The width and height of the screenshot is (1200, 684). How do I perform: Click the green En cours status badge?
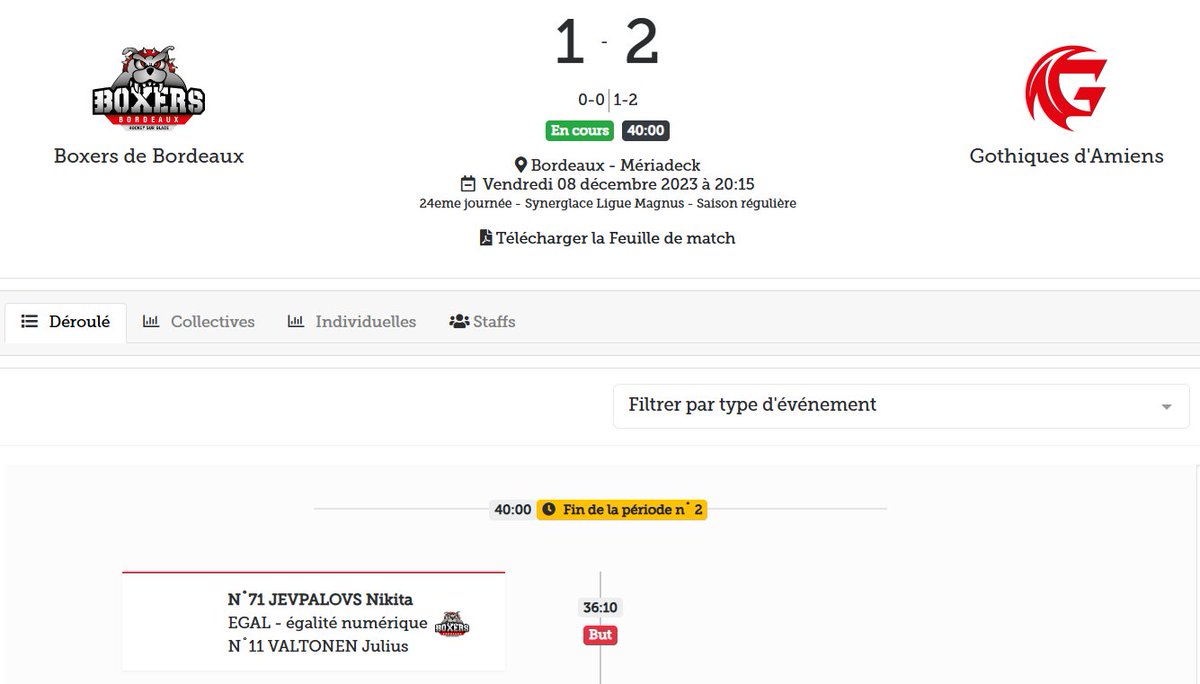[x=579, y=131]
